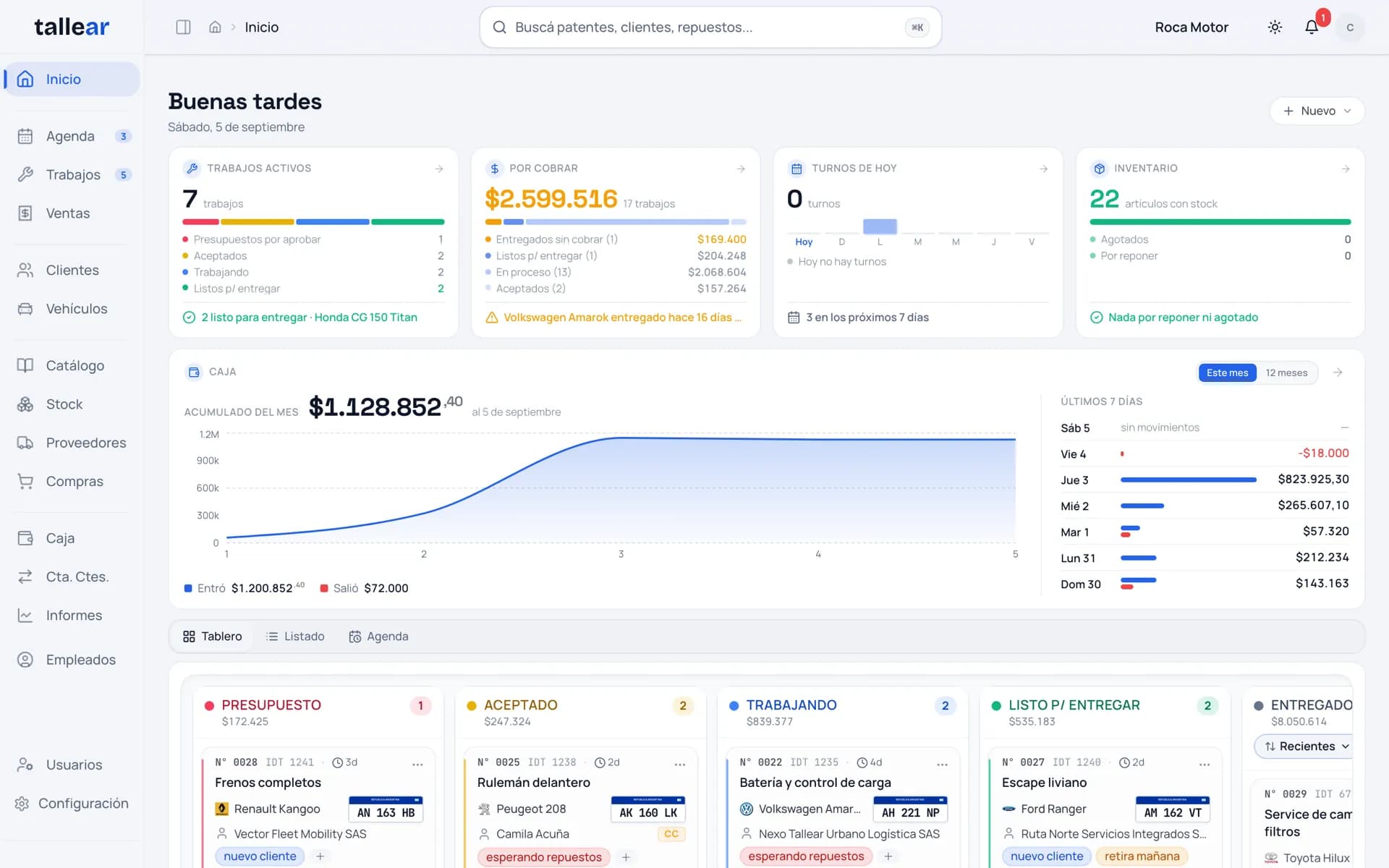Image resolution: width=1389 pixels, height=868 pixels.
Task: Open the Caja panel arrow
Action: pyautogui.click(x=1338, y=373)
